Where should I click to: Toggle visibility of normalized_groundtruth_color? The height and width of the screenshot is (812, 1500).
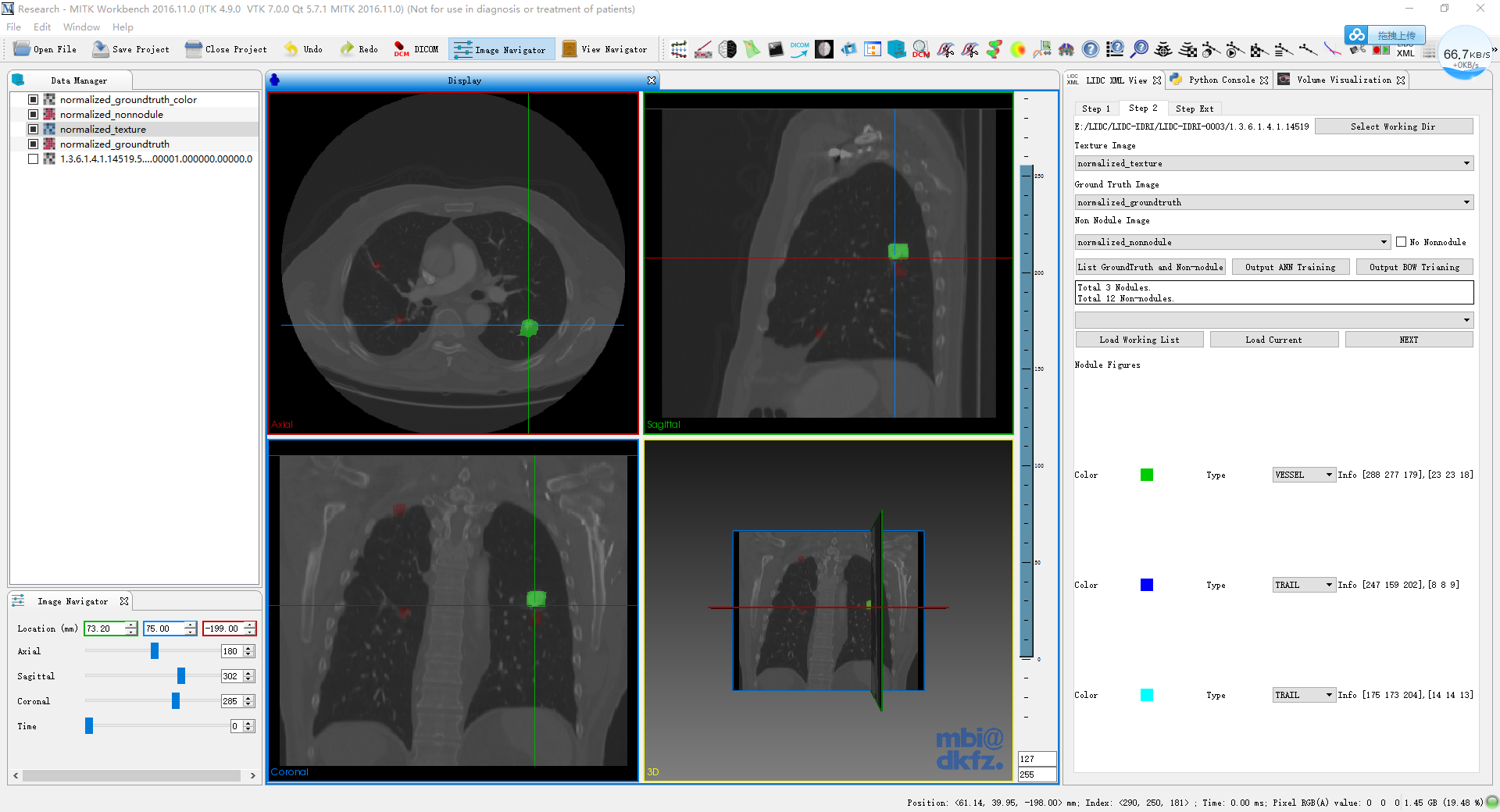pyautogui.click(x=33, y=99)
